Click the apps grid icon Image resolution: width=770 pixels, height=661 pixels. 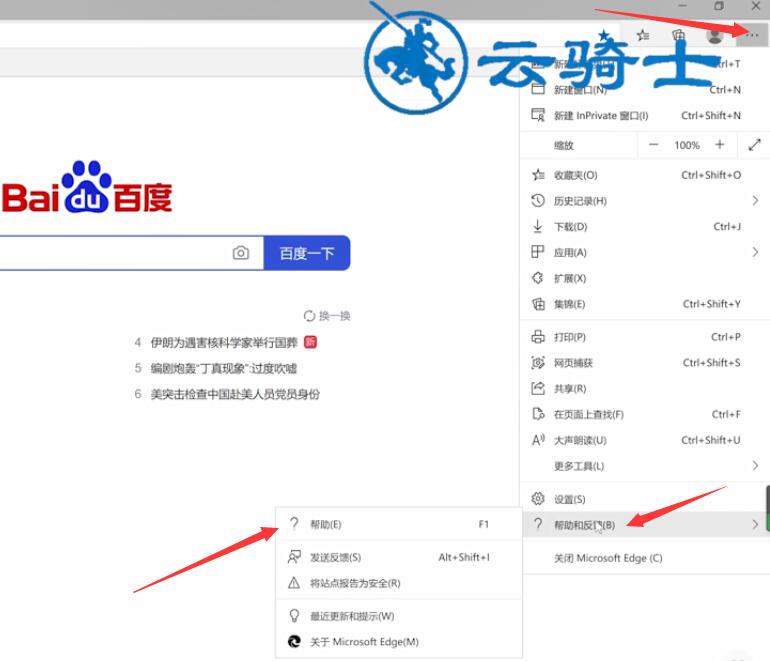538,252
